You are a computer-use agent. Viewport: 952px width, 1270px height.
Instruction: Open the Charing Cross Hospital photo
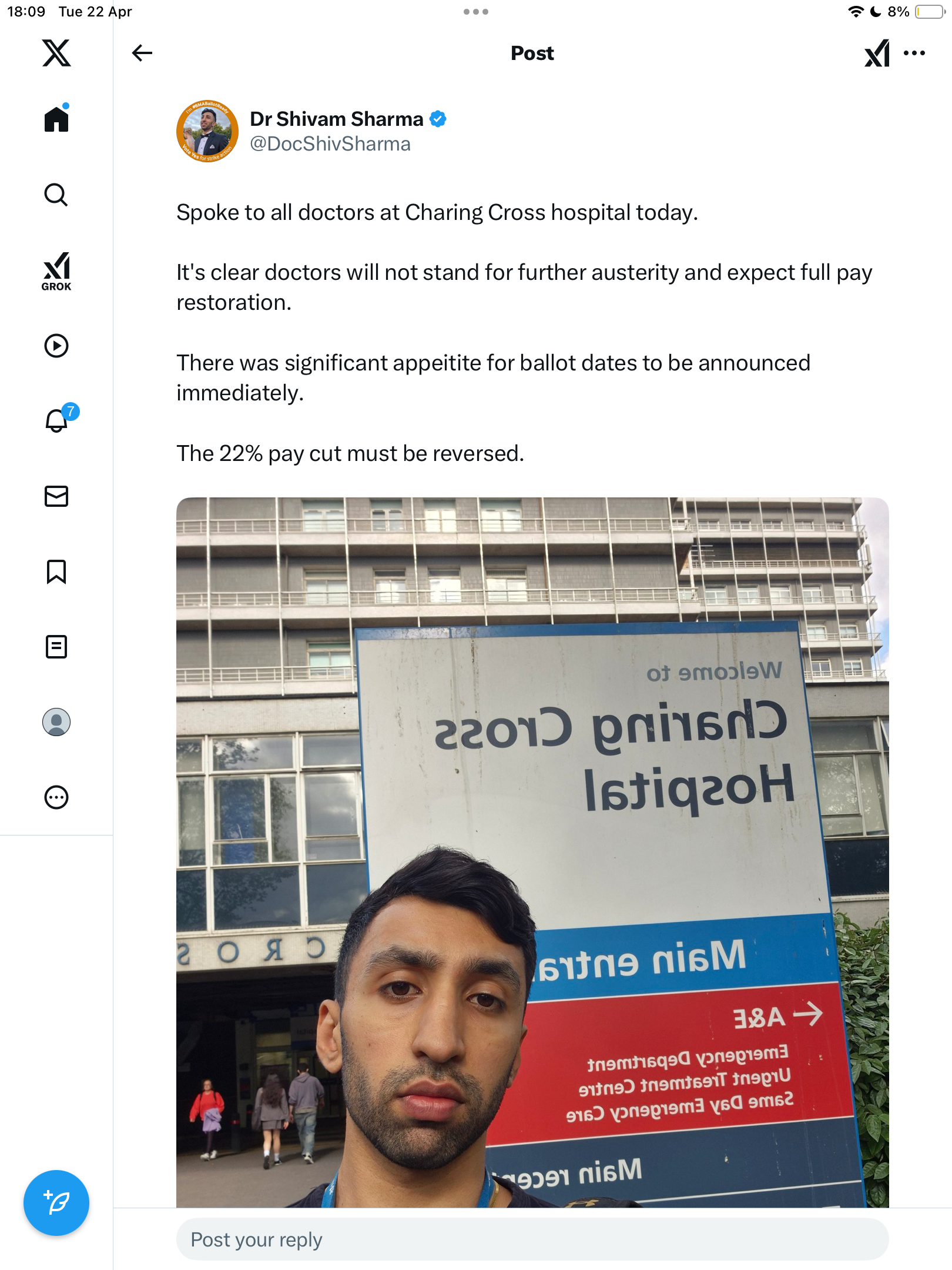click(x=532, y=853)
